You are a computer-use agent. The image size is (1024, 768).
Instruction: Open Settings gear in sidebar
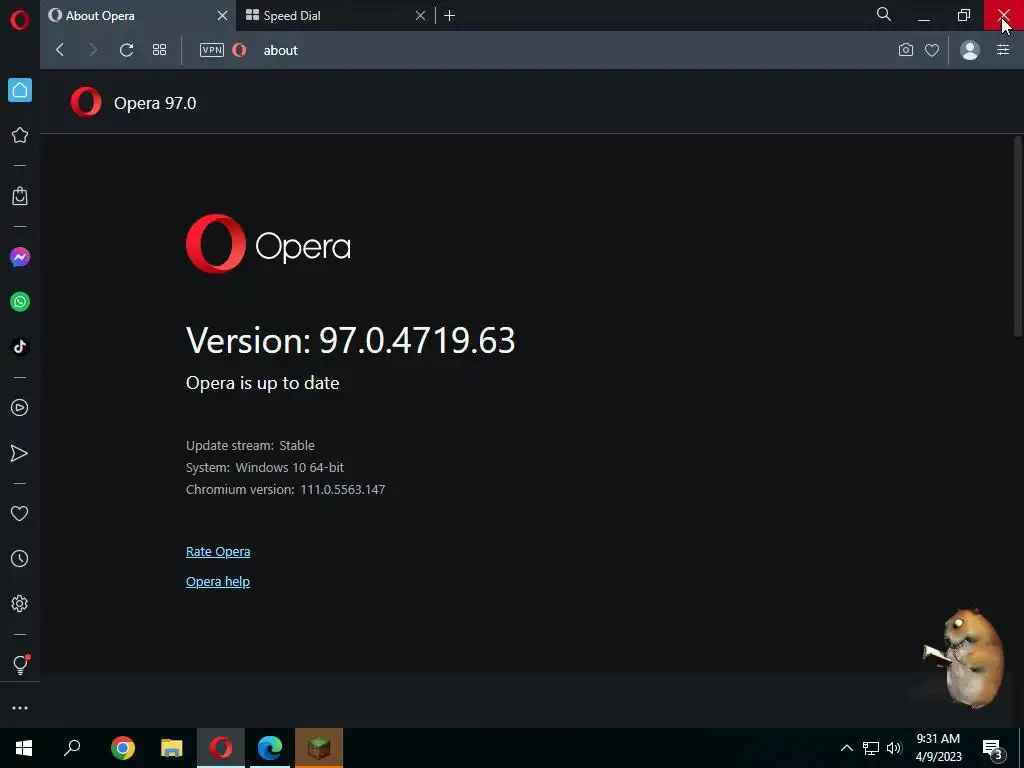20,603
